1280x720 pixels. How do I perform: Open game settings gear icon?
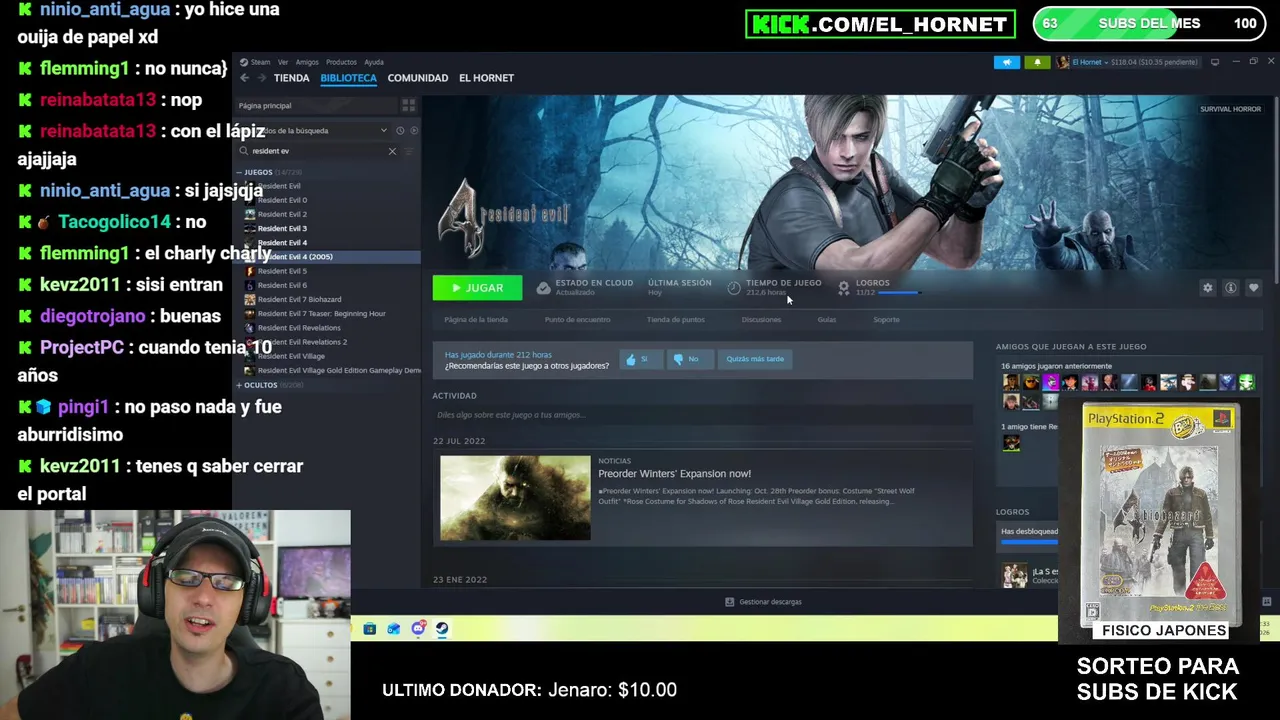click(1208, 288)
